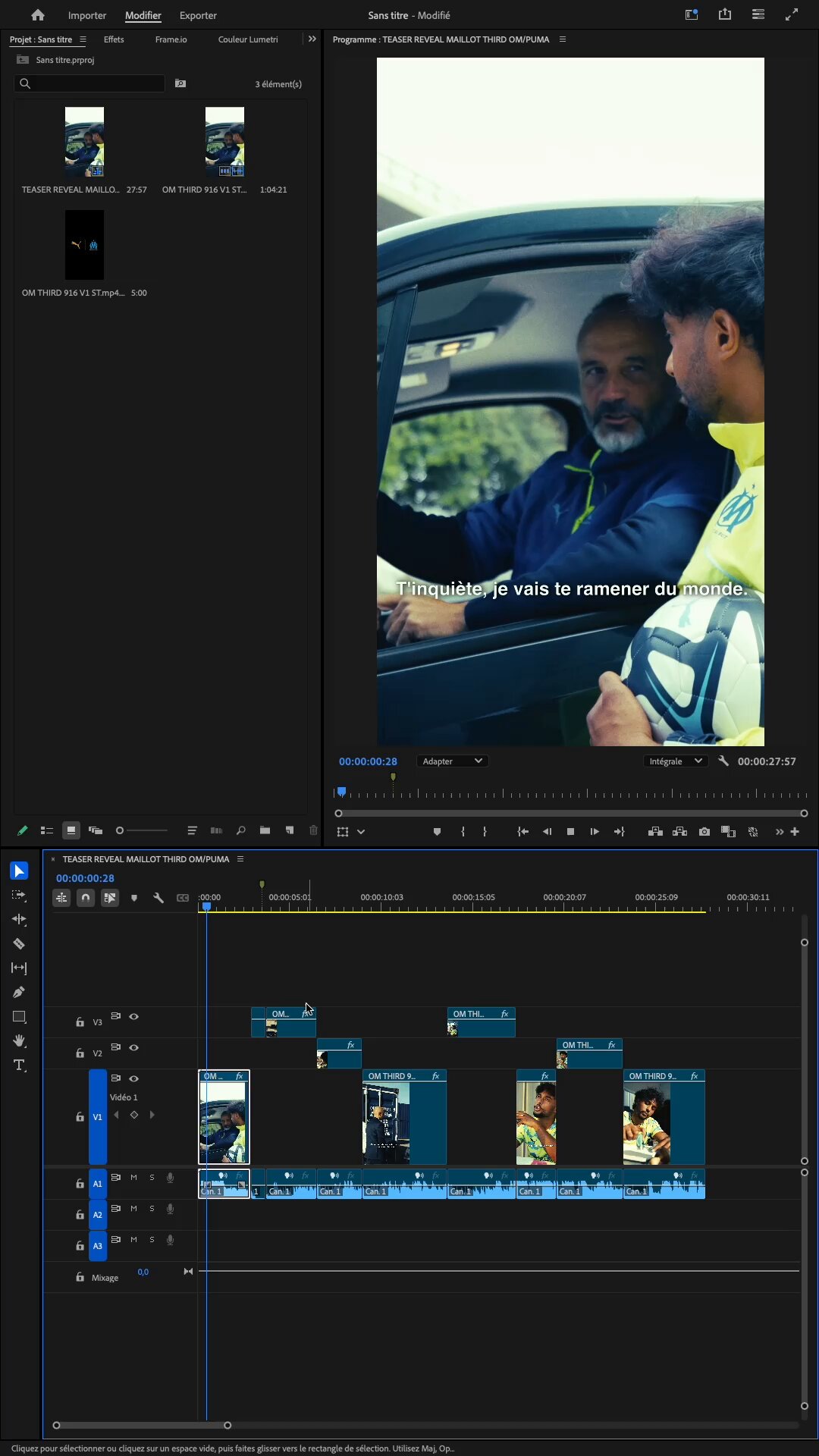
Task: Switch to Exporter tab
Action: [x=198, y=15]
